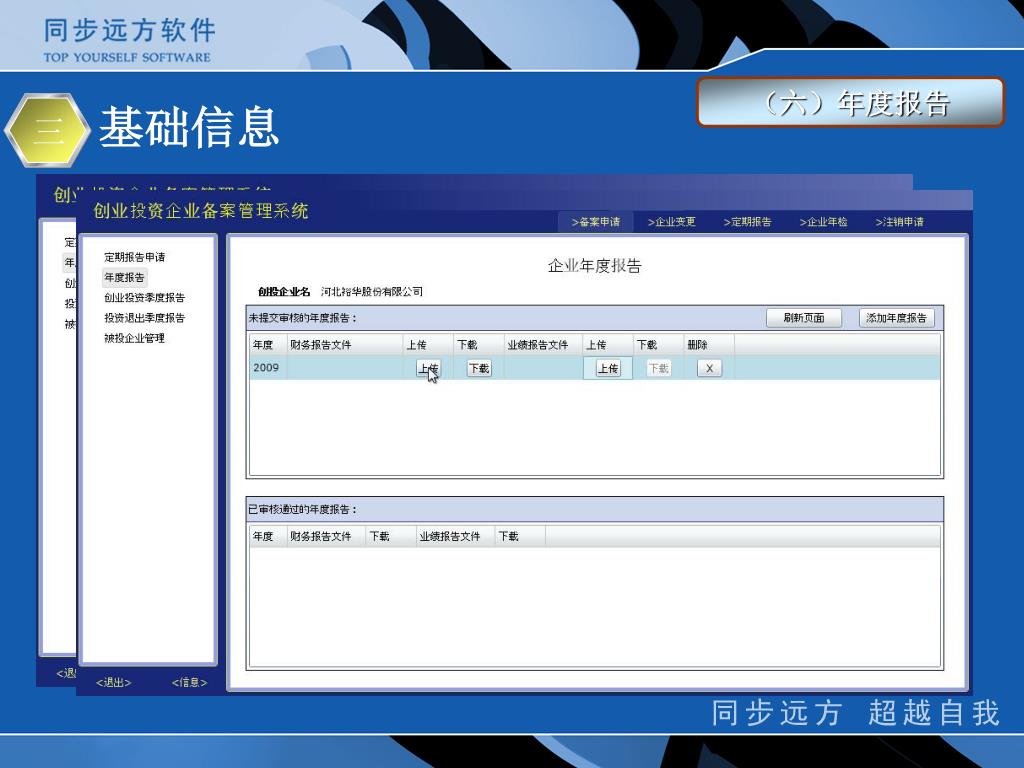Select 定期报告申请 in the sidebar

(x=135, y=257)
